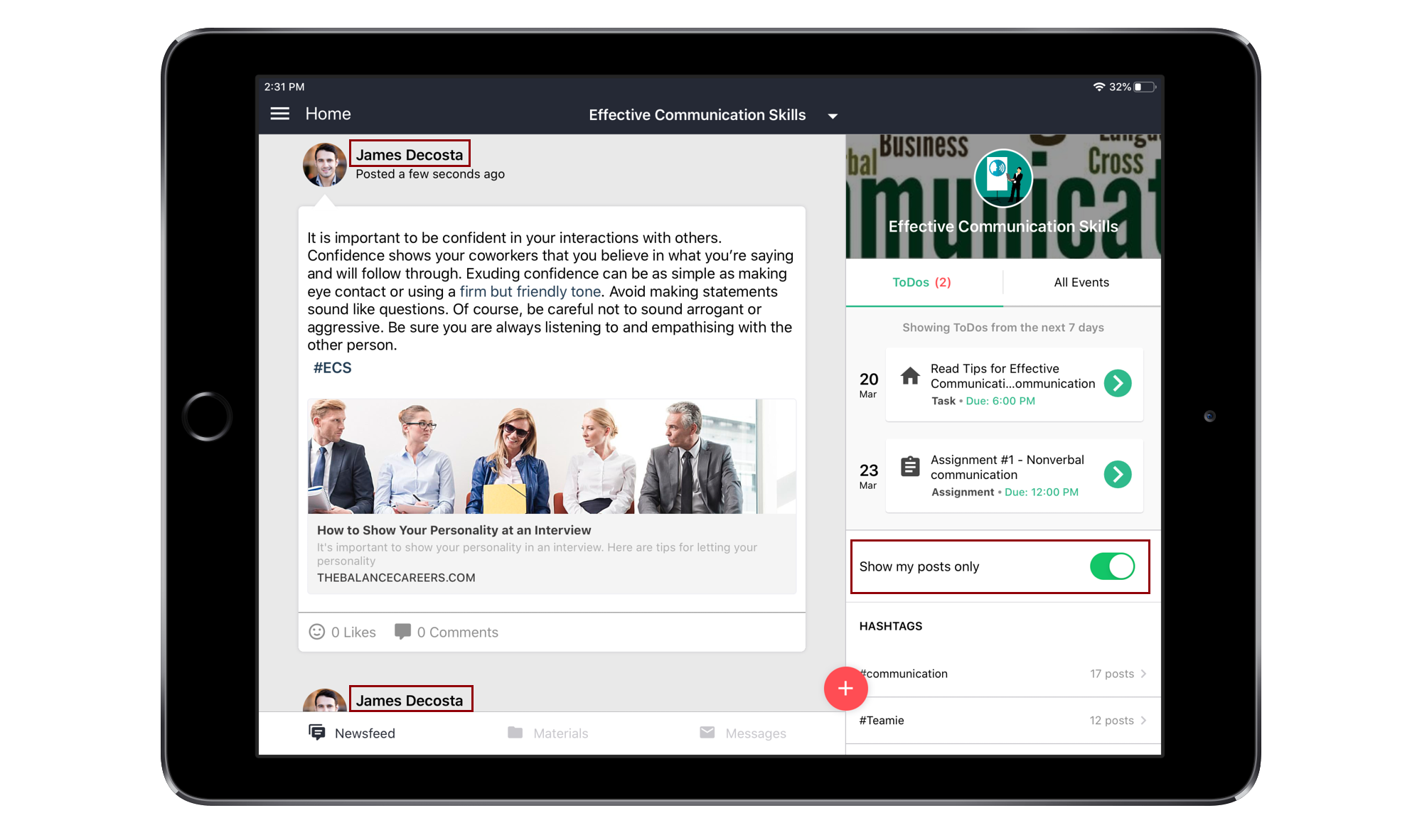Create a new post with red plus button
Image resolution: width=1422 pixels, height=840 pixels.
[x=845, y=689]
